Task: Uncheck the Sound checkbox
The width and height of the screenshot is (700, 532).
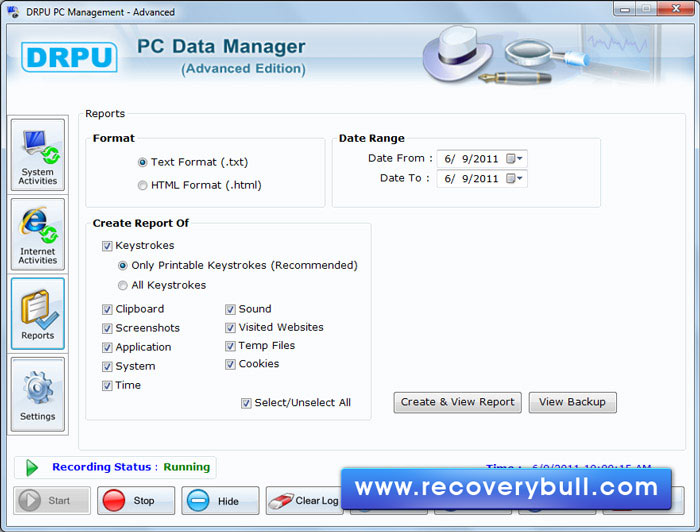Action: pos(230,309)
